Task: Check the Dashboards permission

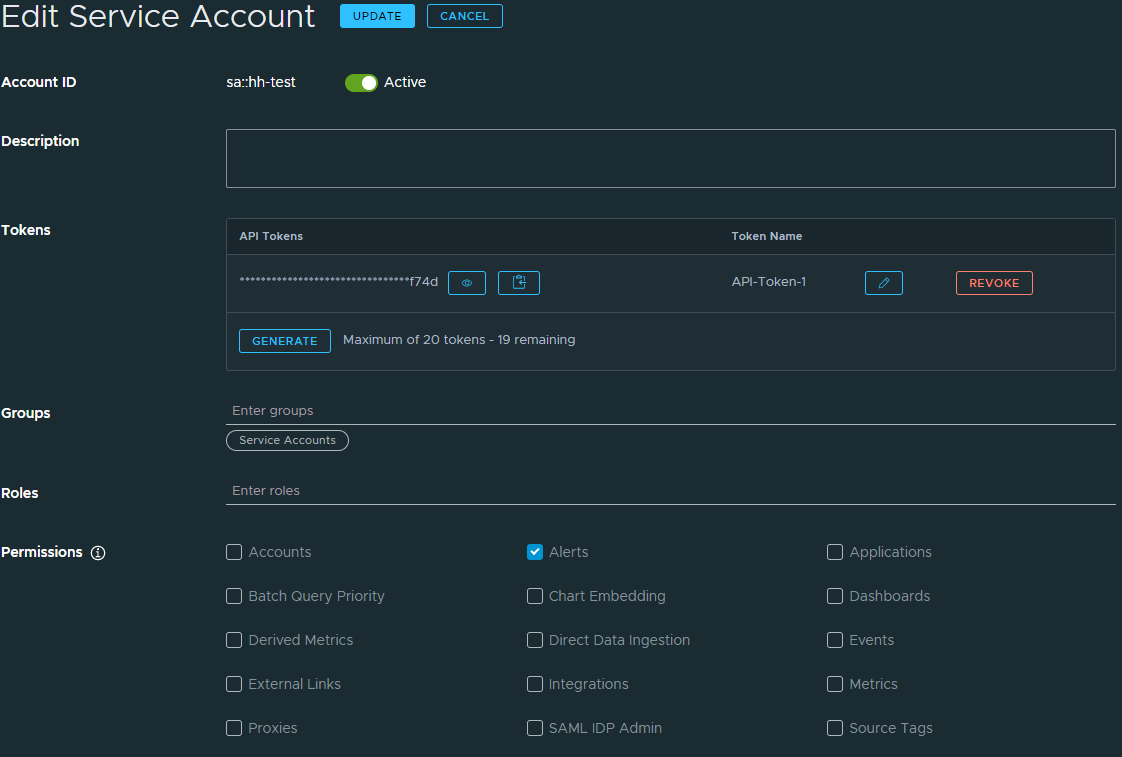Action: [x=835, y=596]
